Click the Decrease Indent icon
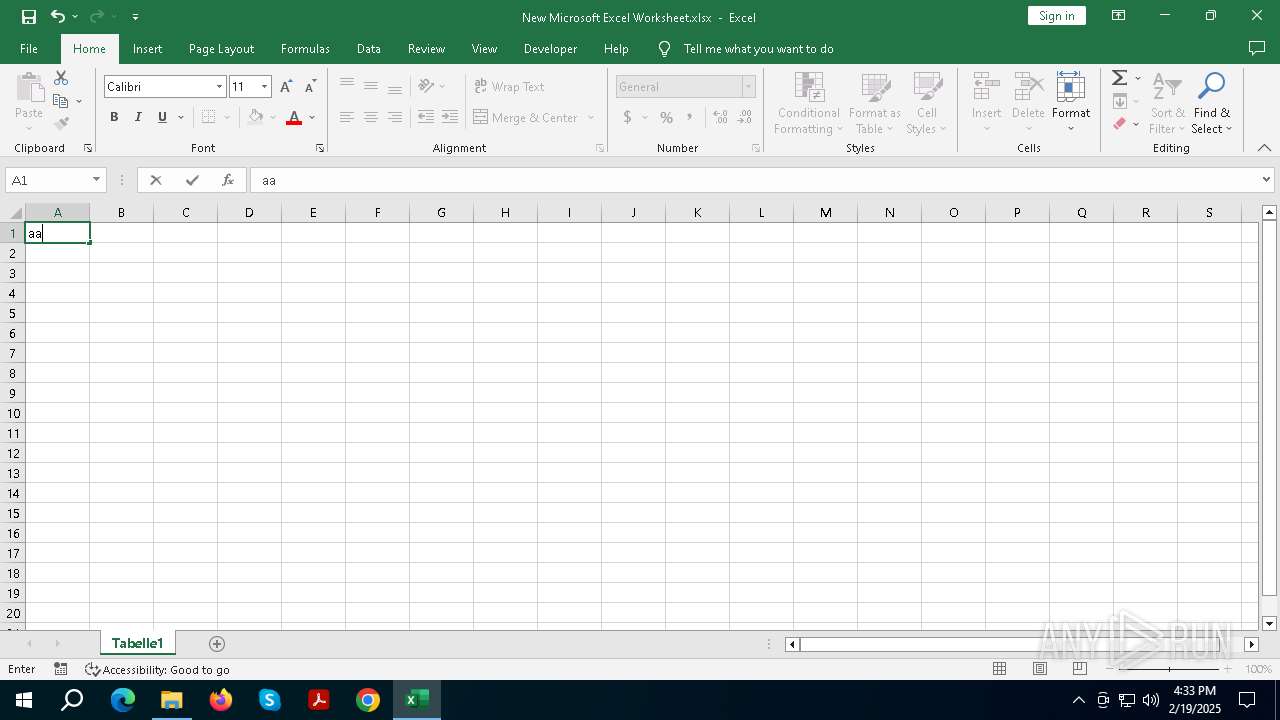1280x720 pixels. 426,117
